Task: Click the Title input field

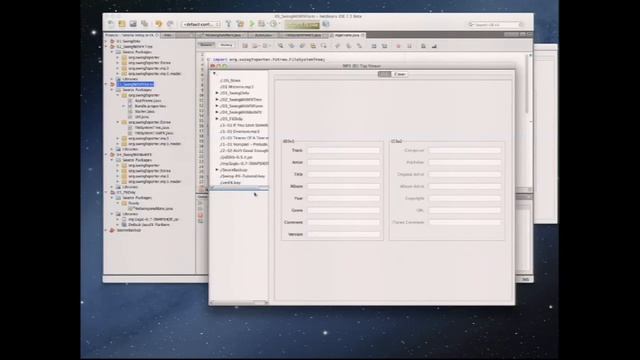Action: pyautogui.click(x=344, y=174)
